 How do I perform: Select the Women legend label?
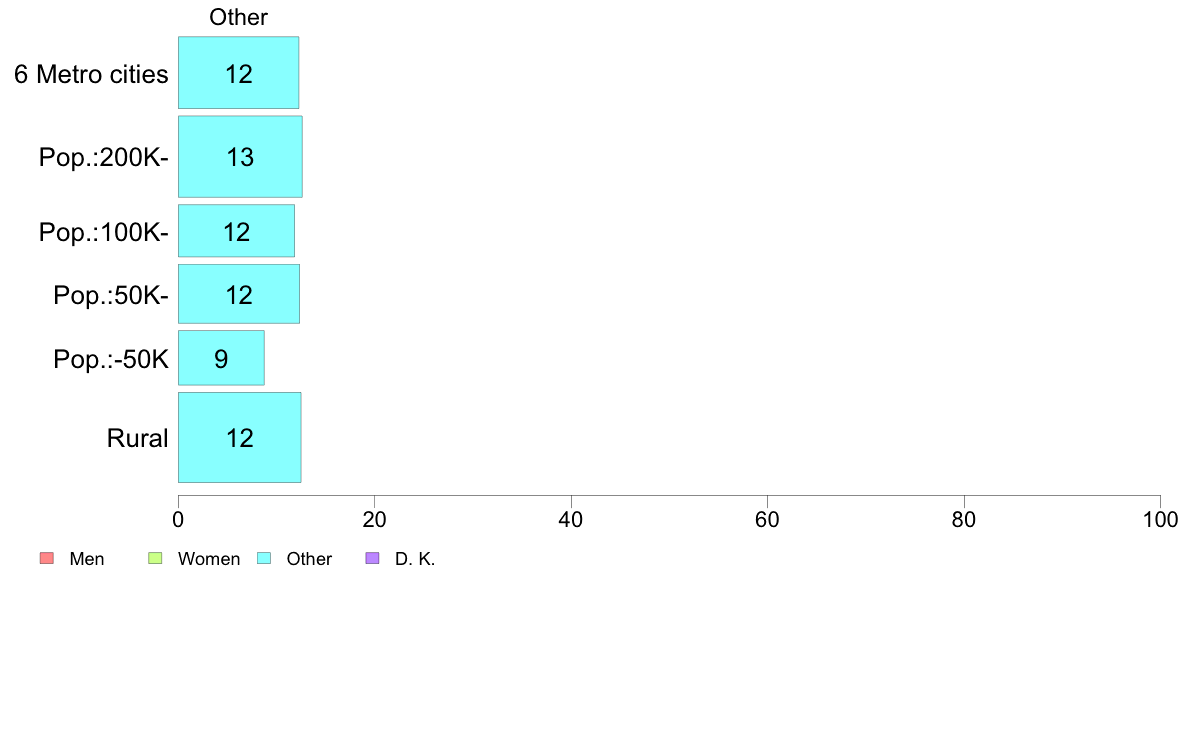pyautogui.click(x=209, y=559)
